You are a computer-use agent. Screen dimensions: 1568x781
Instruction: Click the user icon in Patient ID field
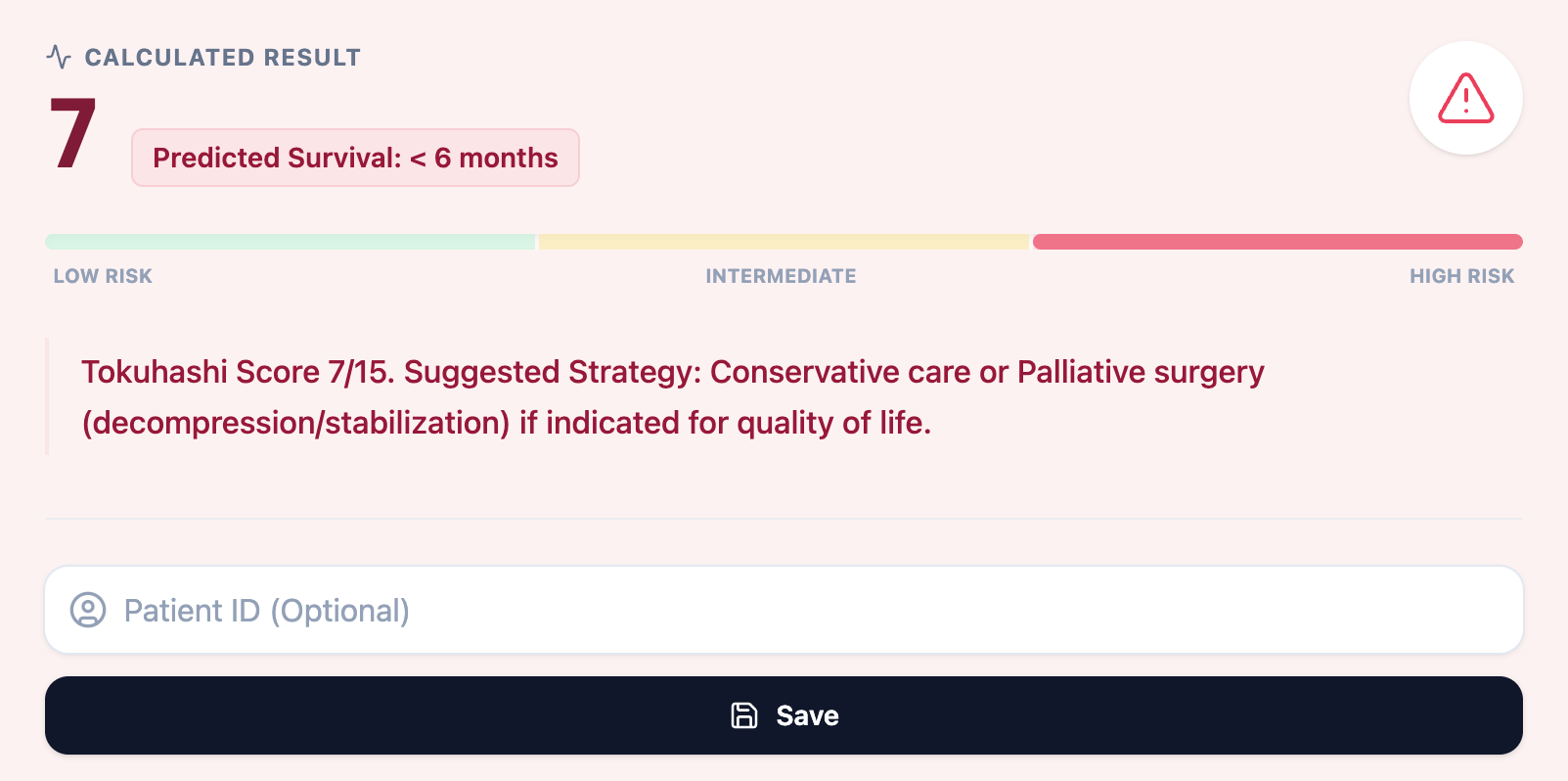88,610
